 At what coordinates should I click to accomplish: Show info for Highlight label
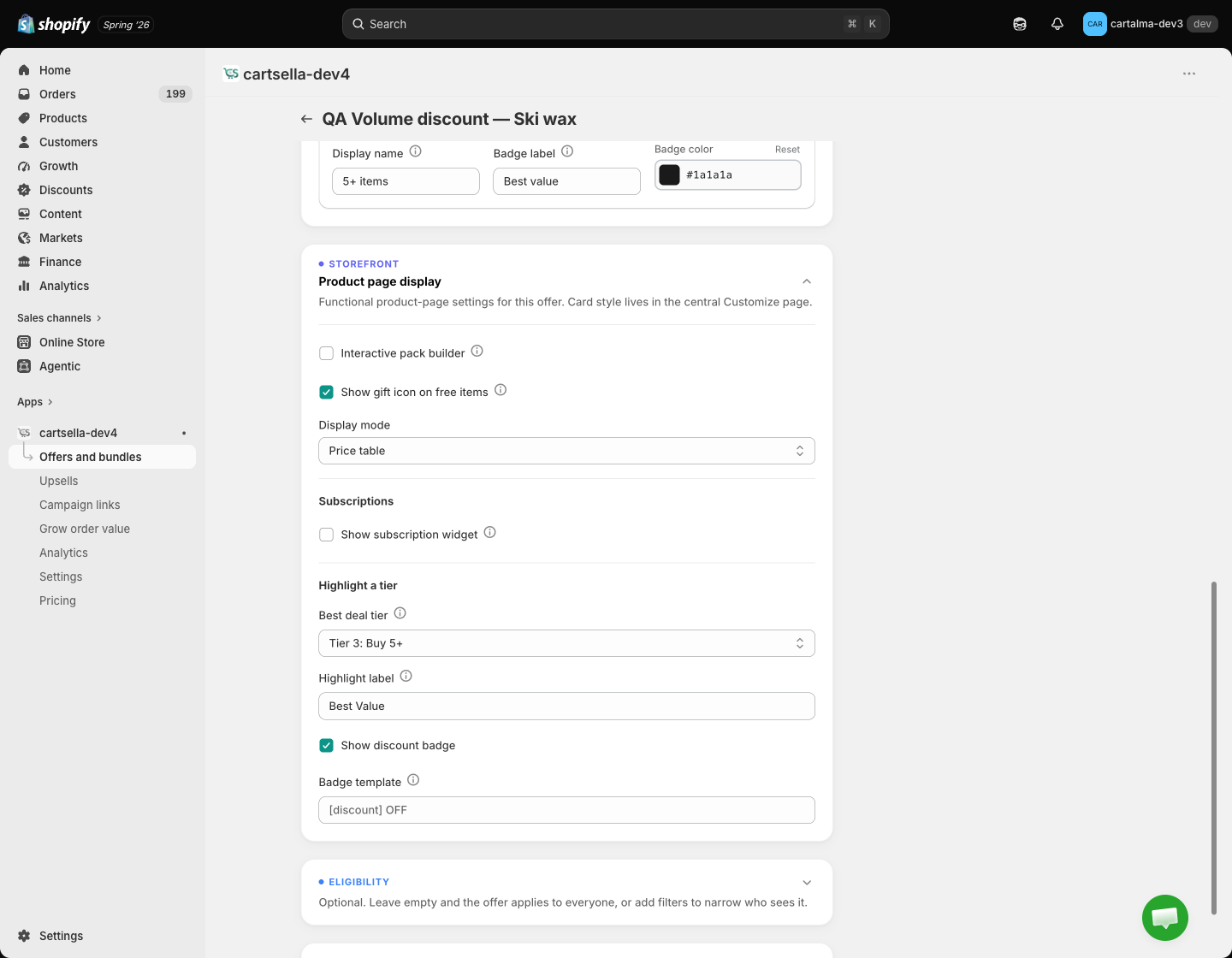tap(406, 676)
